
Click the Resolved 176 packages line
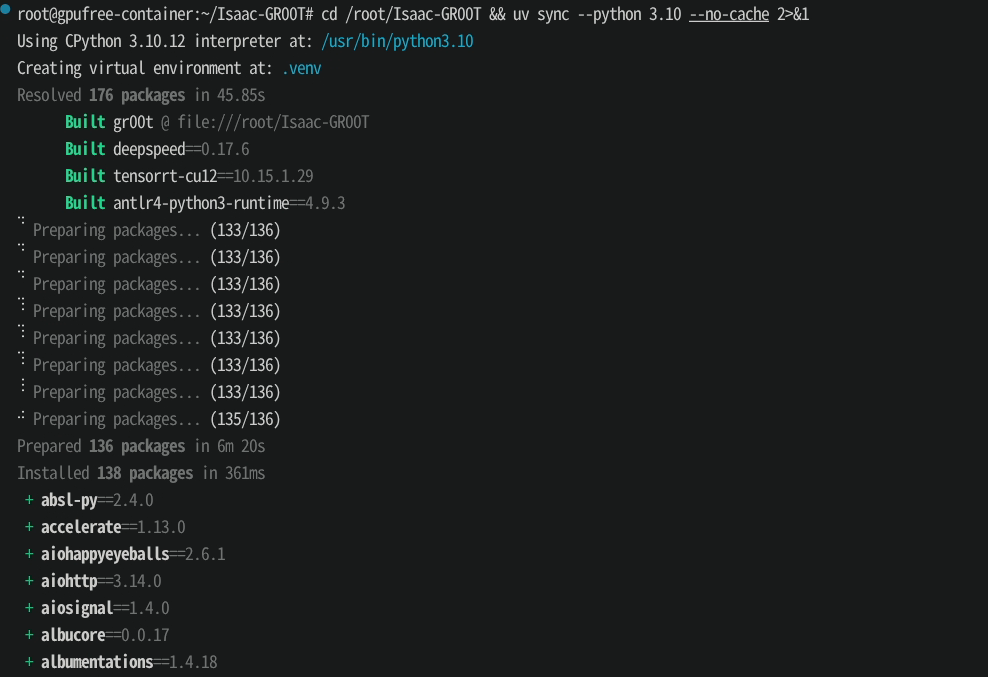(141, 95)
